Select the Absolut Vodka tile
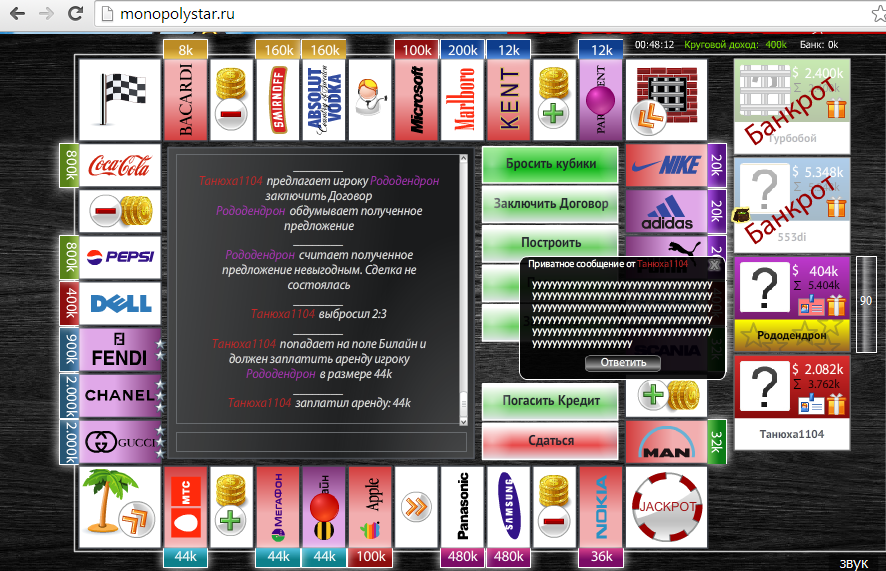The image size is (886, 571). (x=325, y=100)
